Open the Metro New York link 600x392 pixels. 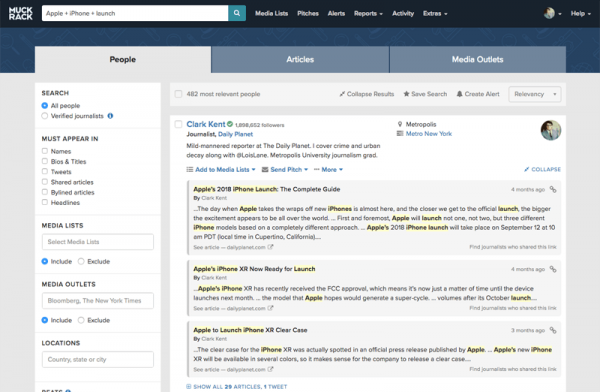tap(429, 134)
